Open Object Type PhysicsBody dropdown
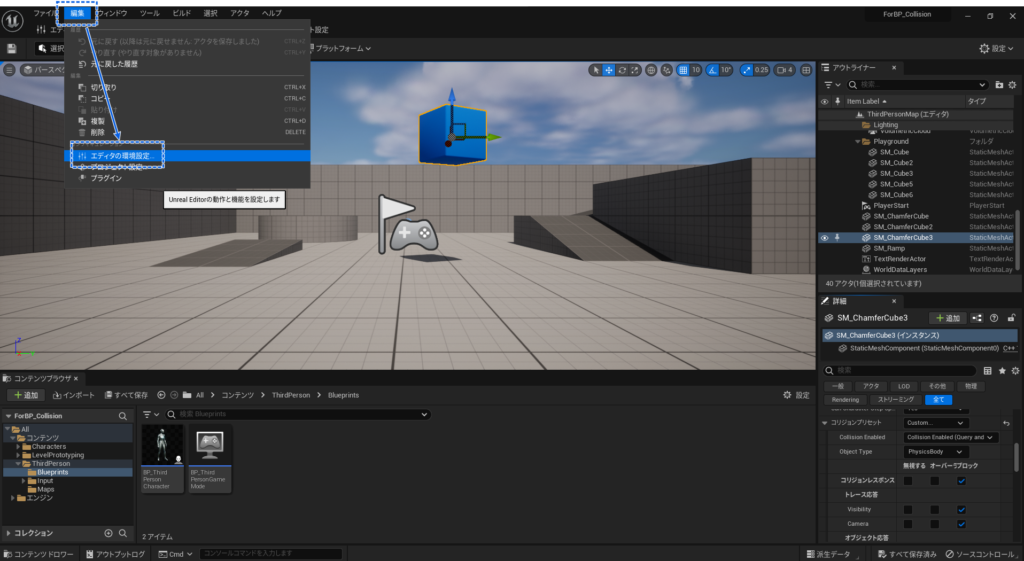Image resolution: width=1024 pixels, height=561 pixels. coord(935,452)
